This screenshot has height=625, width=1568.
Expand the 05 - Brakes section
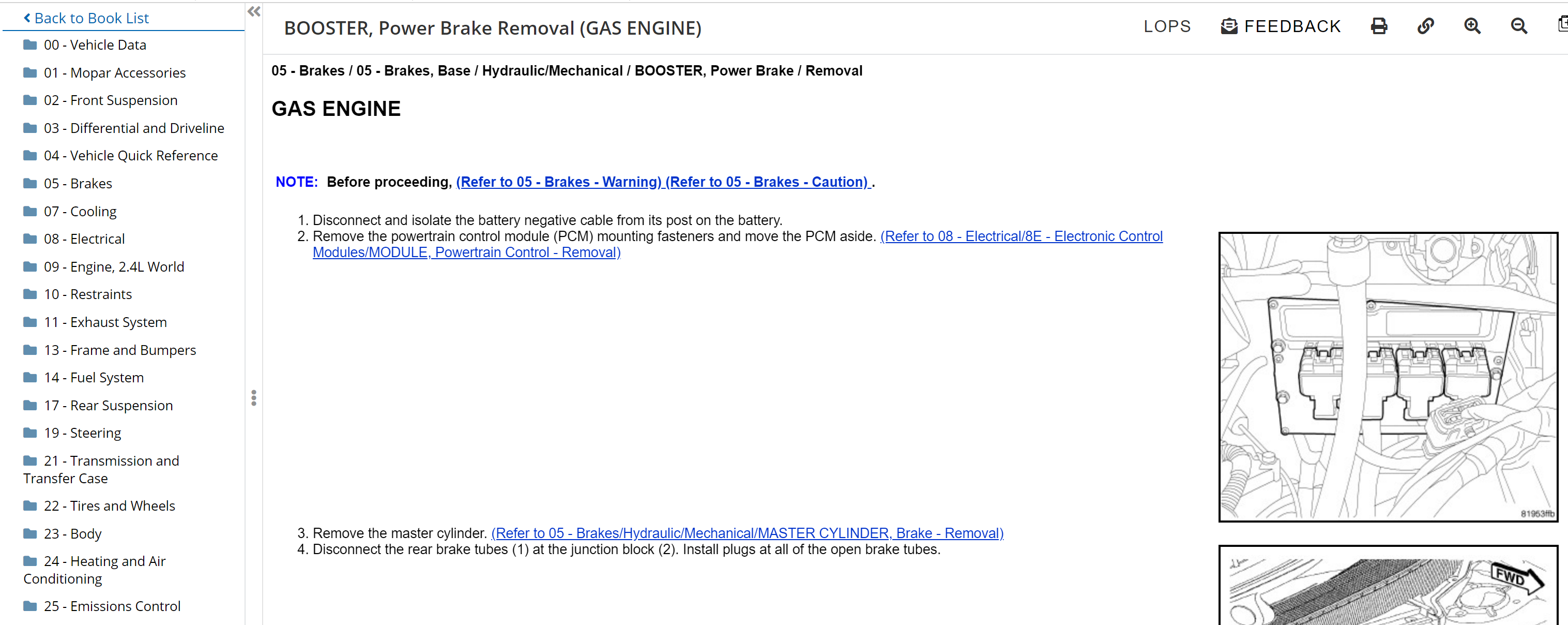[x=78, y=183]
